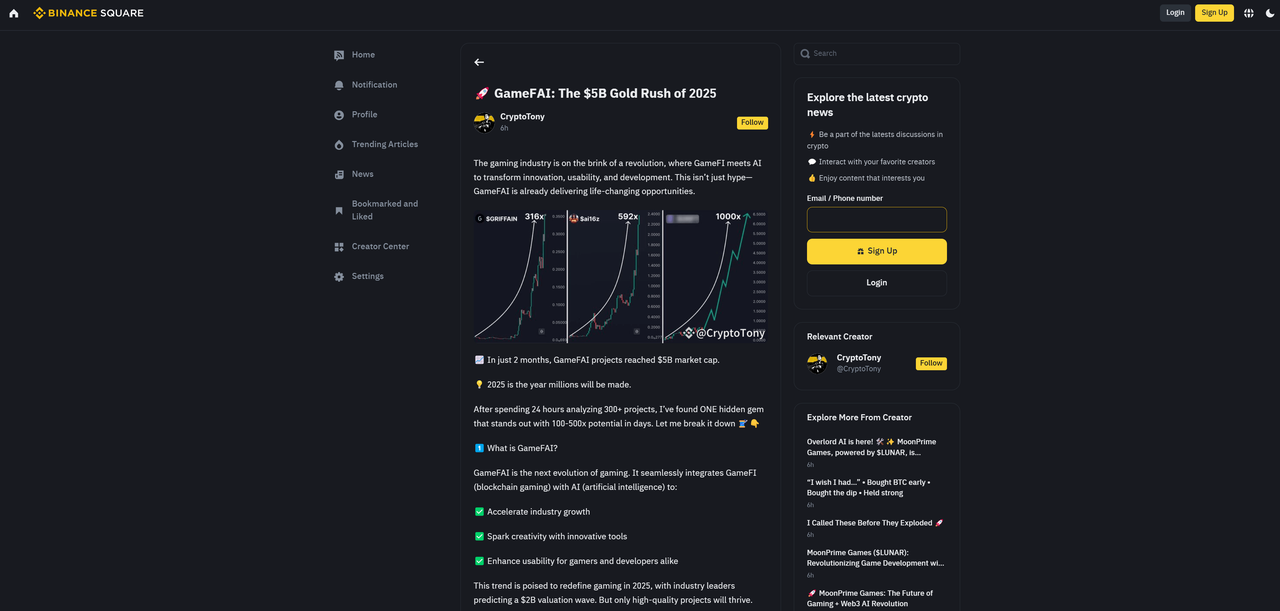This screenshot has height=611, width=1280.
Task: Click the Search box
Action: 877,53
